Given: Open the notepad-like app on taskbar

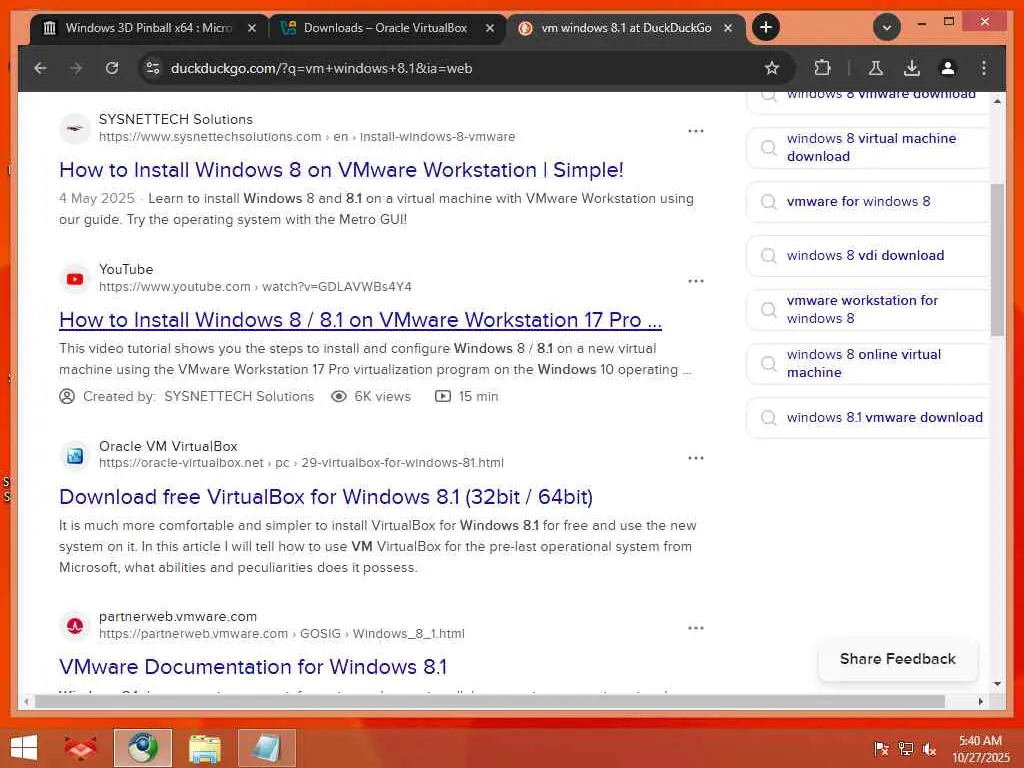Looking at the screenshot, I should pos(266,748).
